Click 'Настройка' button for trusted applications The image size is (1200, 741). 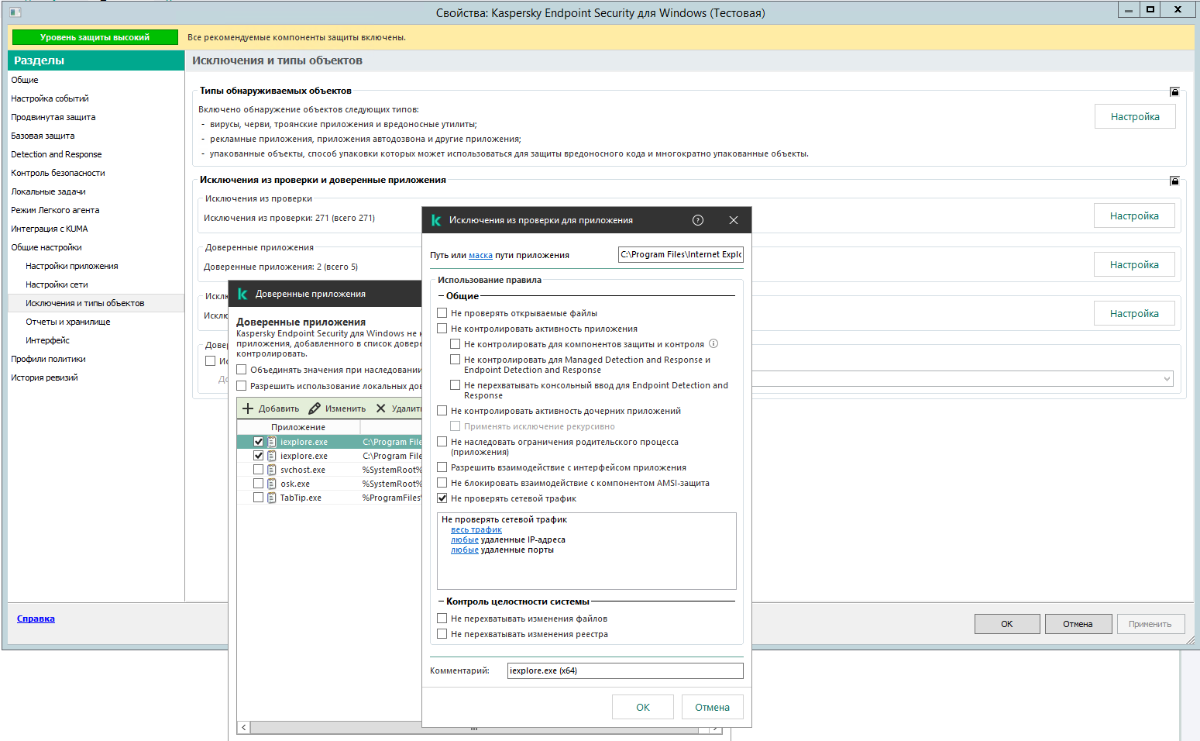tap(1134, 265)
